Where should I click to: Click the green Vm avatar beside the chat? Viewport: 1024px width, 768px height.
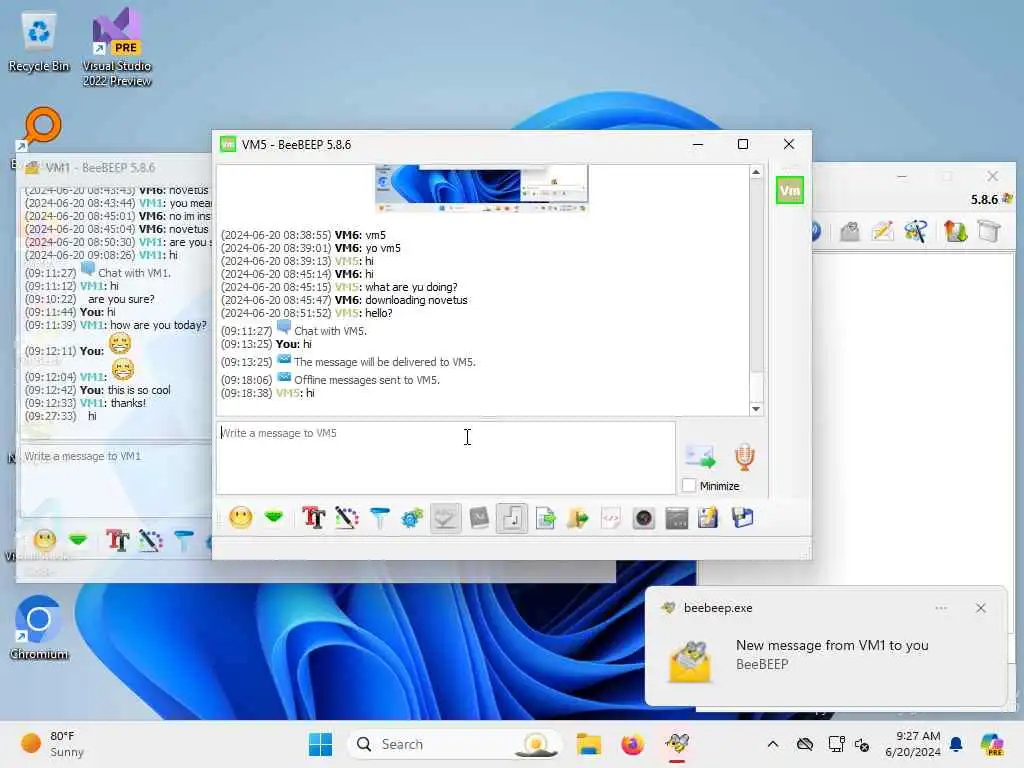pos(790,190)
